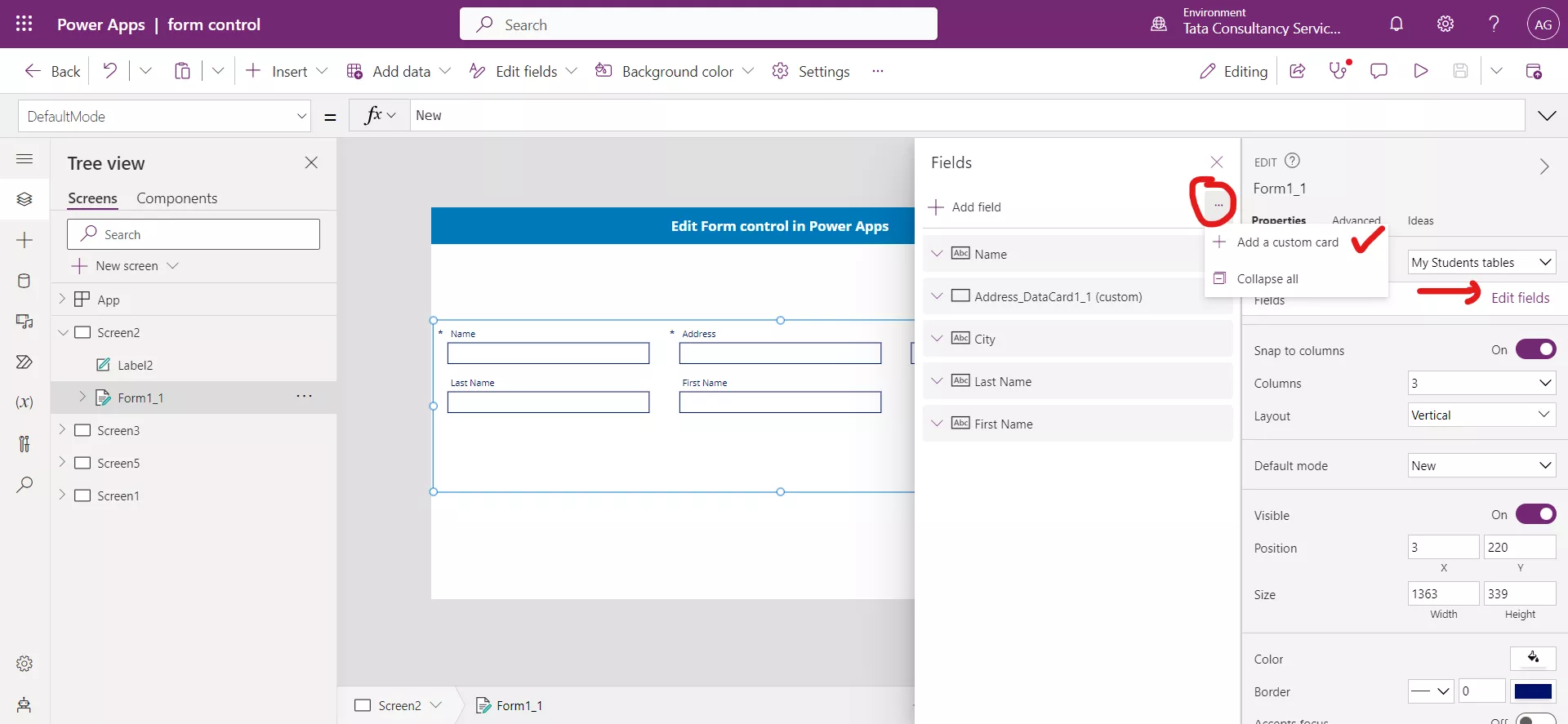Screen dimensions: 1568x724
Task: Open Advanced tools icon in the left rail
Action: [x=24, y=443]
